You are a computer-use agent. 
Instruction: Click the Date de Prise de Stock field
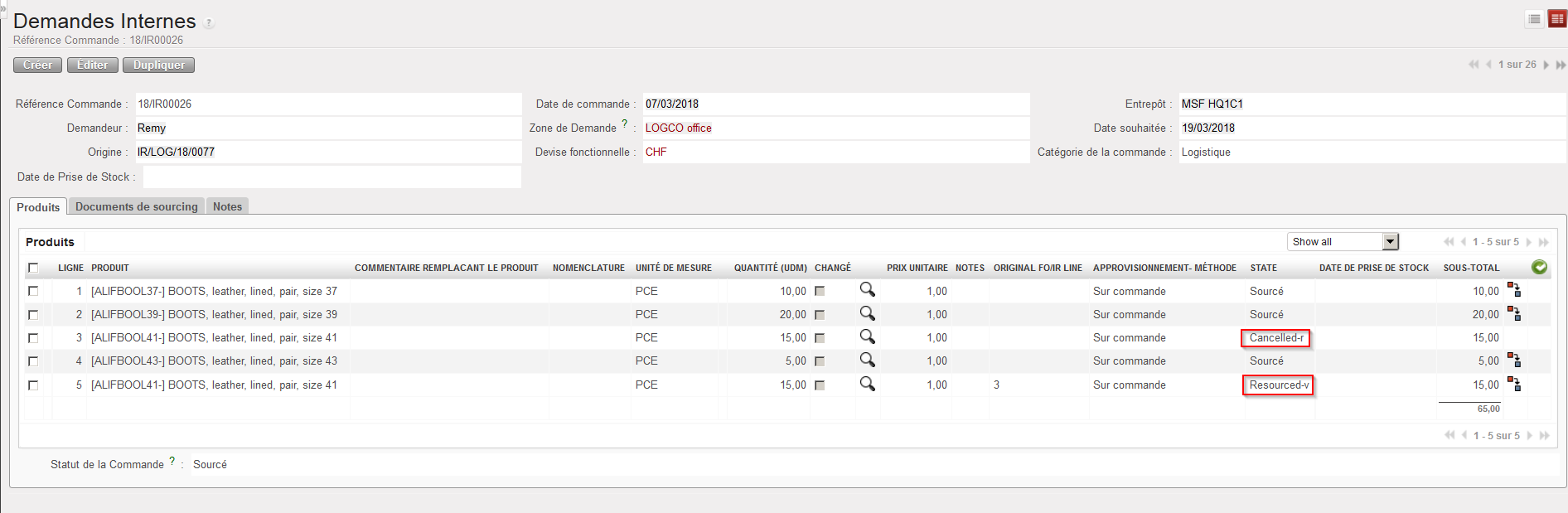coord(332,177)
